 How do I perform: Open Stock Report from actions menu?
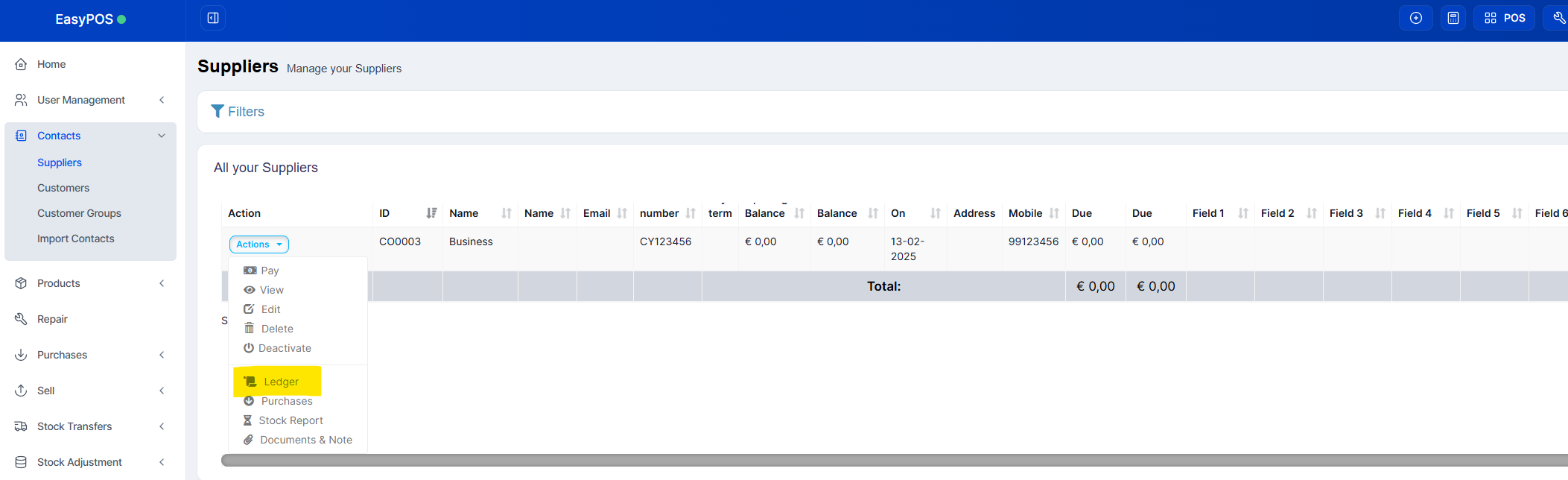[x=290, y=420]
